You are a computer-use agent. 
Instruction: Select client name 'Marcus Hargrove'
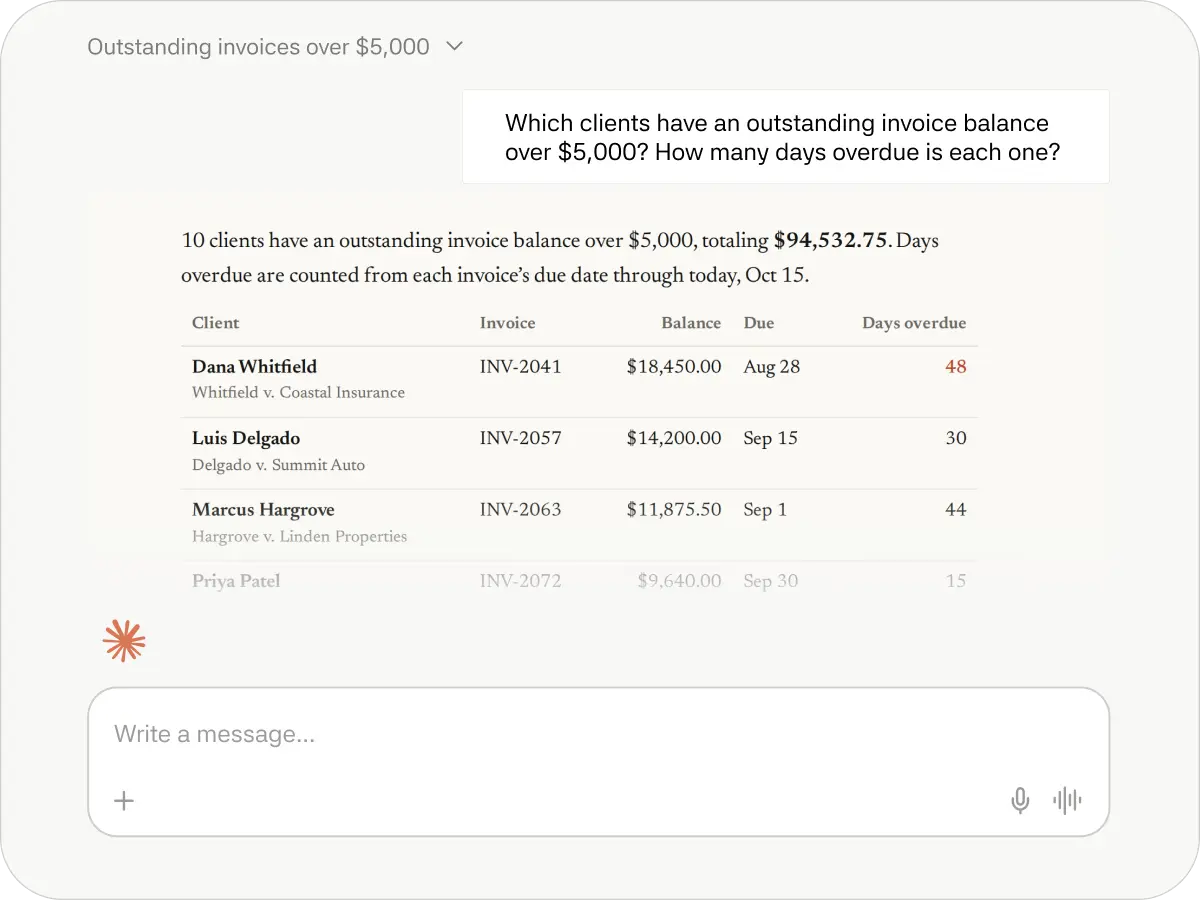pos(263,510)
